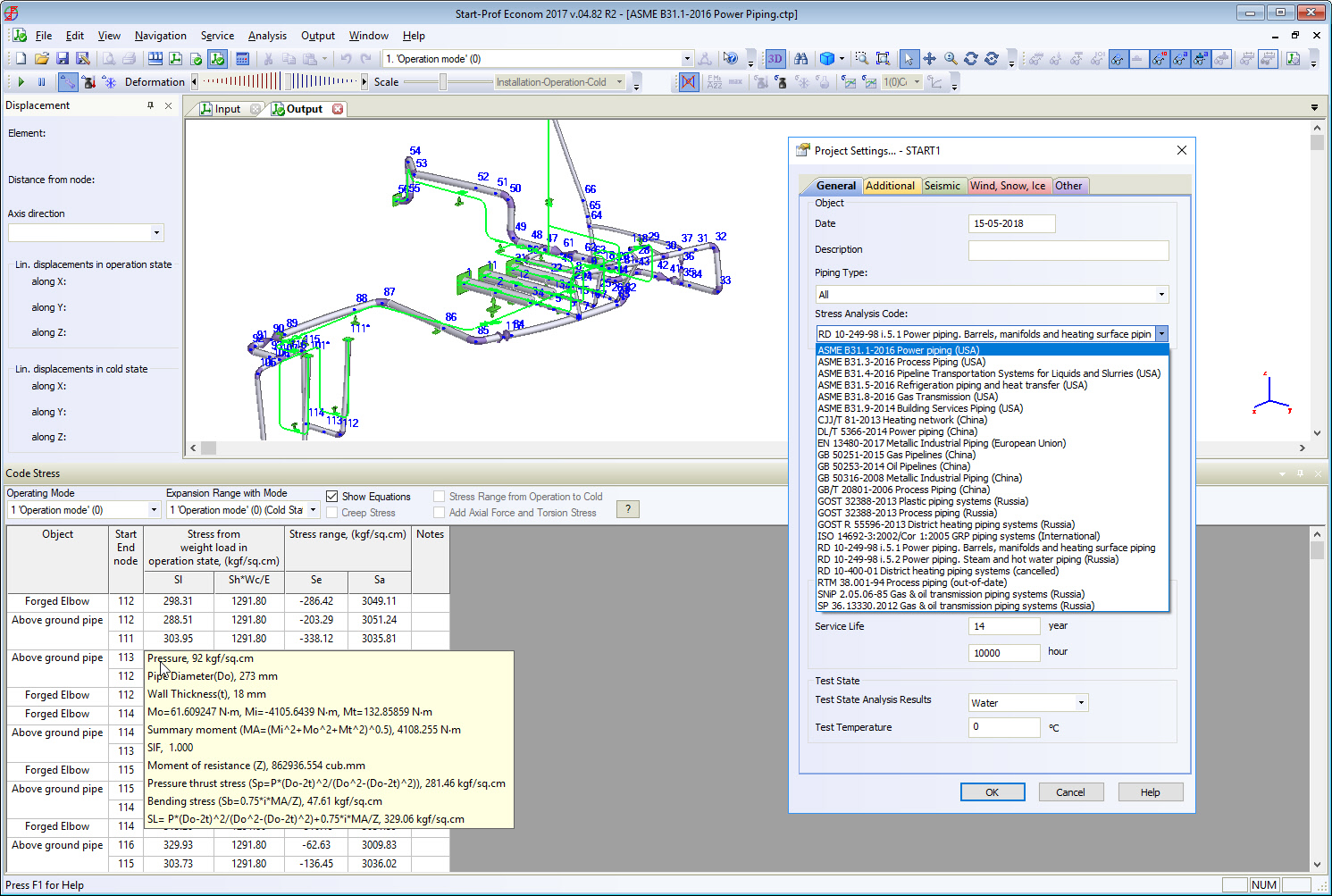The height and width of the screenshot is (896, 1332).
Task: Click the Deformation slider right arrow
Action: [x=364, y=82]
